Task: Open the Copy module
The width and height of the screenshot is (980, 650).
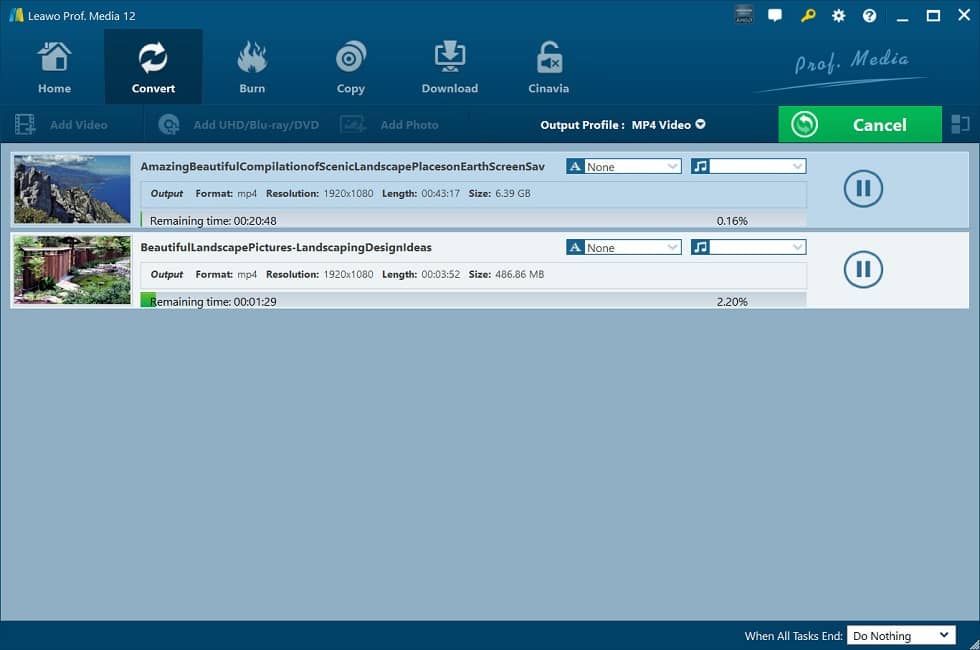Action: pos(351,67)
